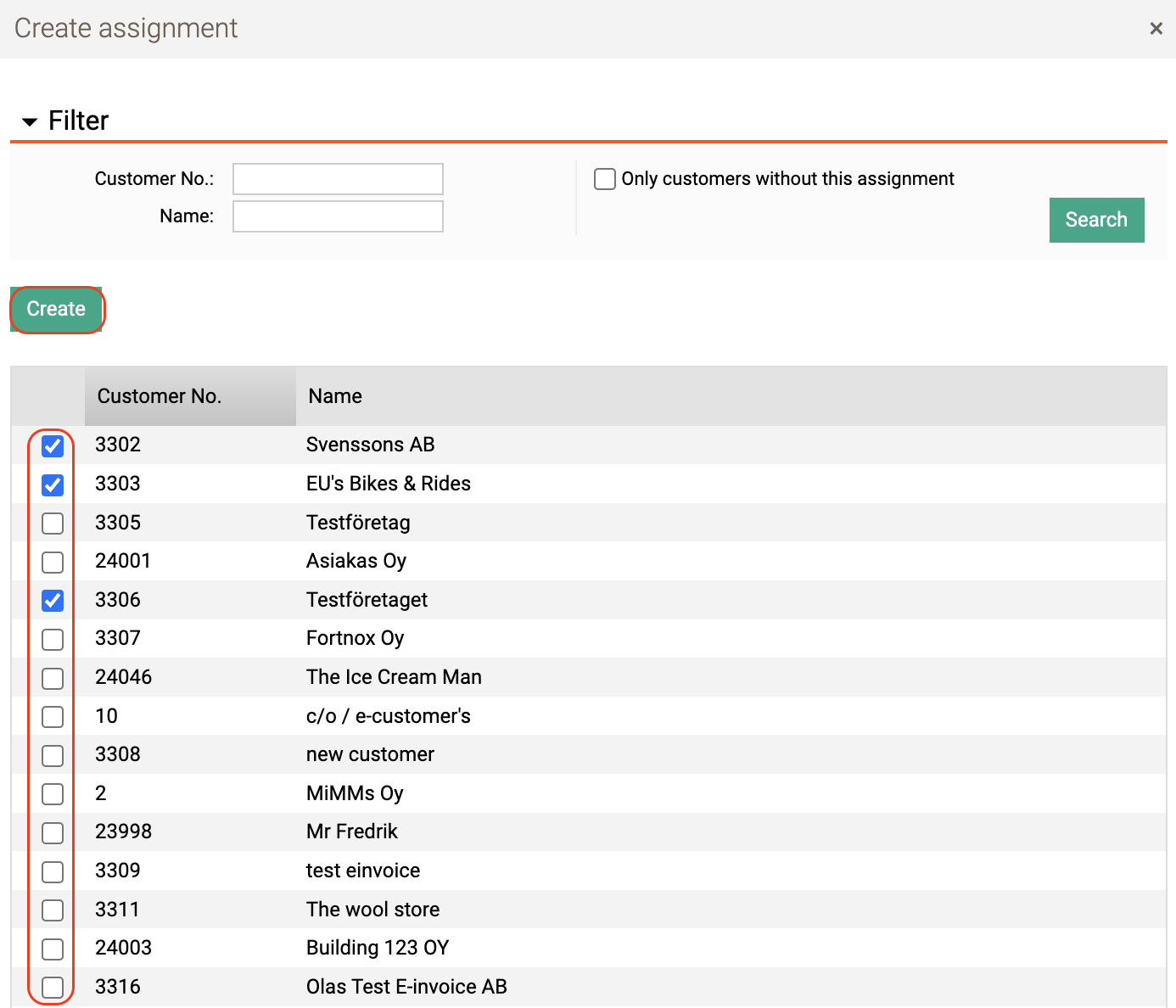Click the Filter section heading
This screenshot has height=1008, width=1176.
click(x=78, y=120)
